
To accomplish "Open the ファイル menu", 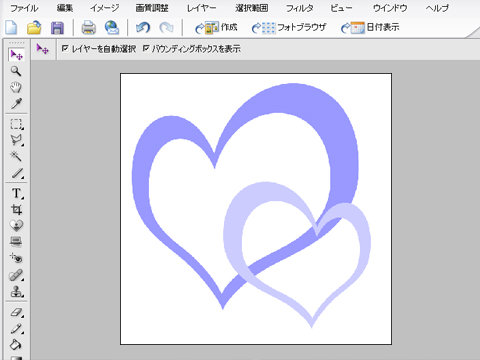I will tap(24, 8).
